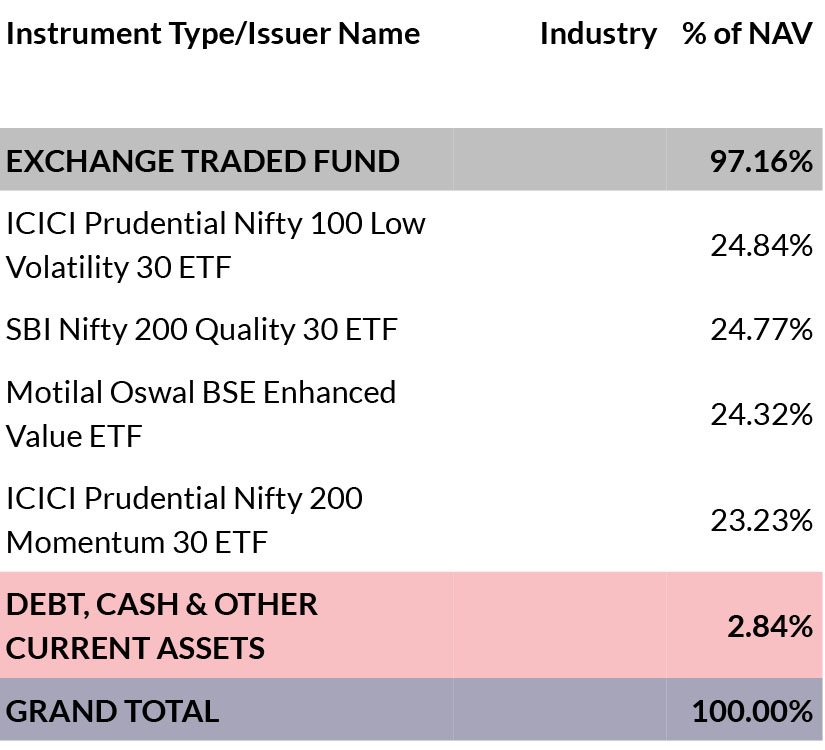Click the 97.16% exchange traded fund value

coord(761,161)
